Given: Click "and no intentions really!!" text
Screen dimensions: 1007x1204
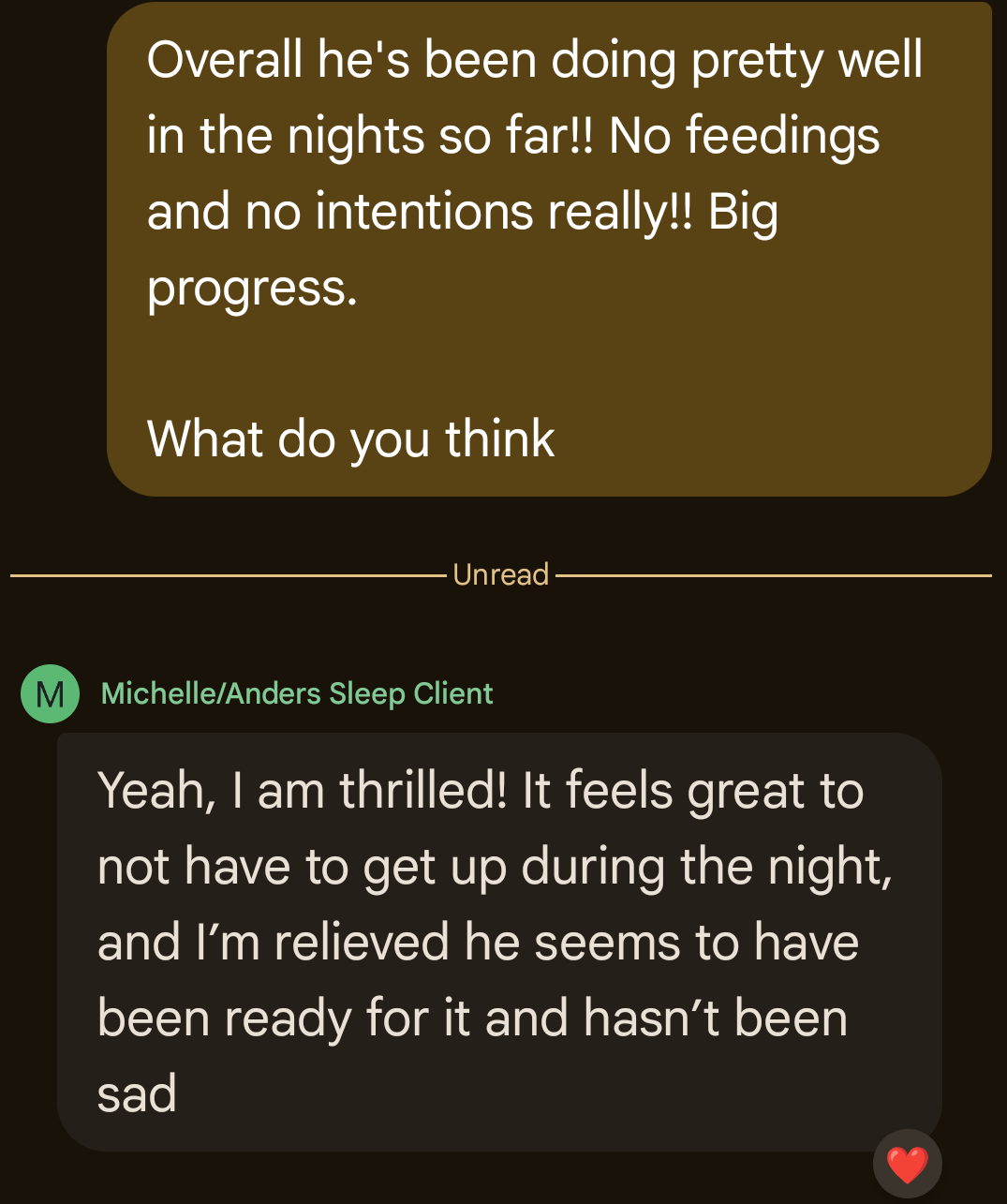Looking at the screenshot, I should click(420, 212).
